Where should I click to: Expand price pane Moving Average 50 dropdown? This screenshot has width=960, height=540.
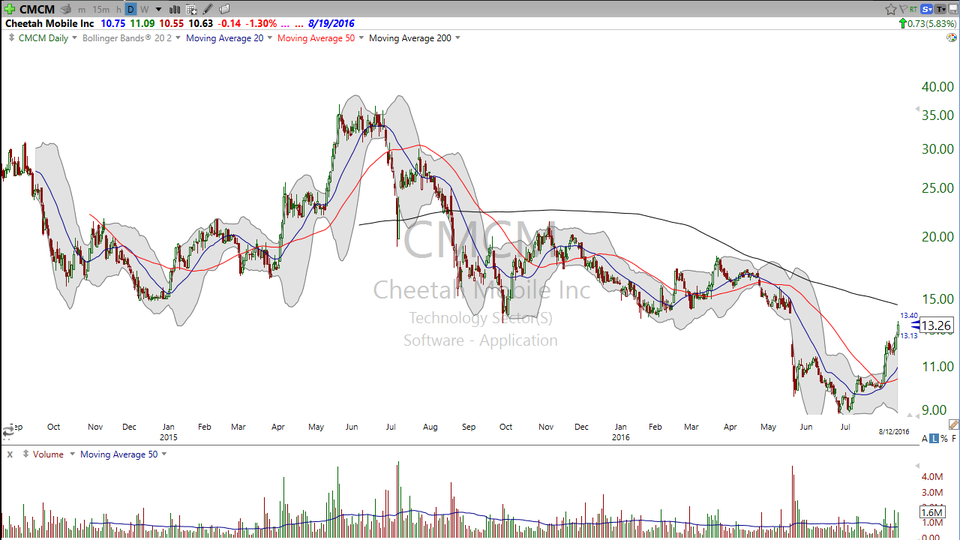361,38
